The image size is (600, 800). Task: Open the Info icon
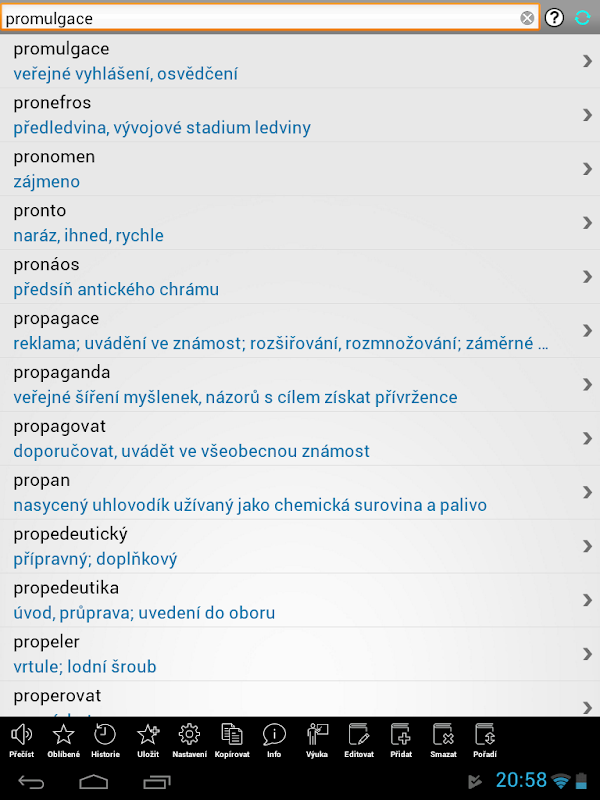pyautogui.click(x=274, y=738)
